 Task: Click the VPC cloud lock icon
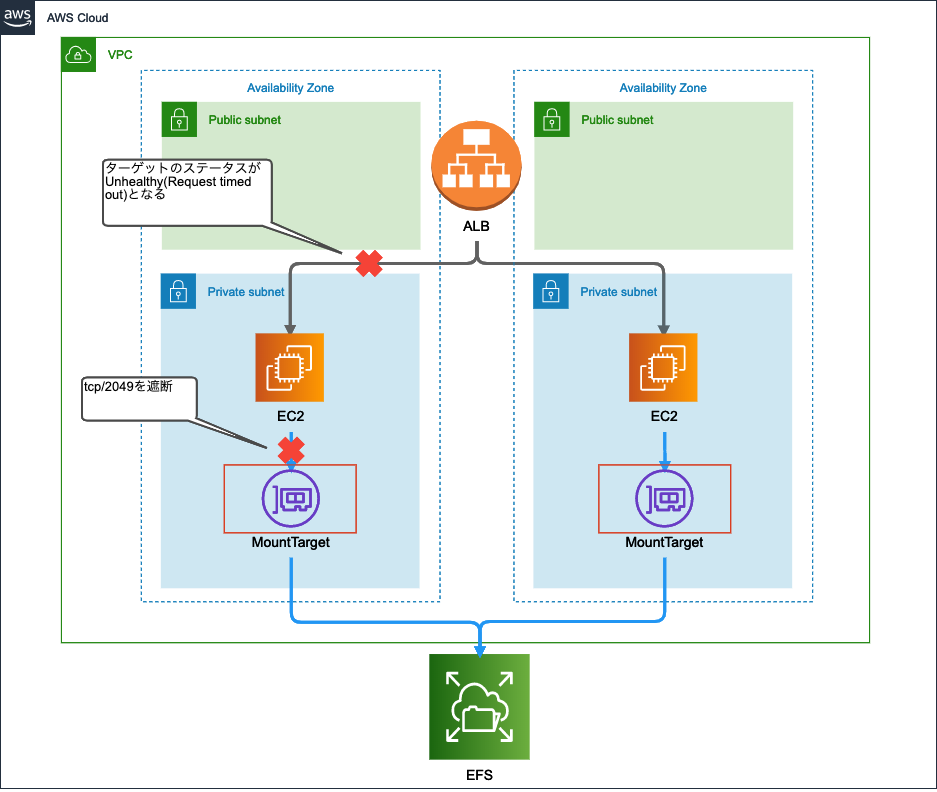coord(78,55)
